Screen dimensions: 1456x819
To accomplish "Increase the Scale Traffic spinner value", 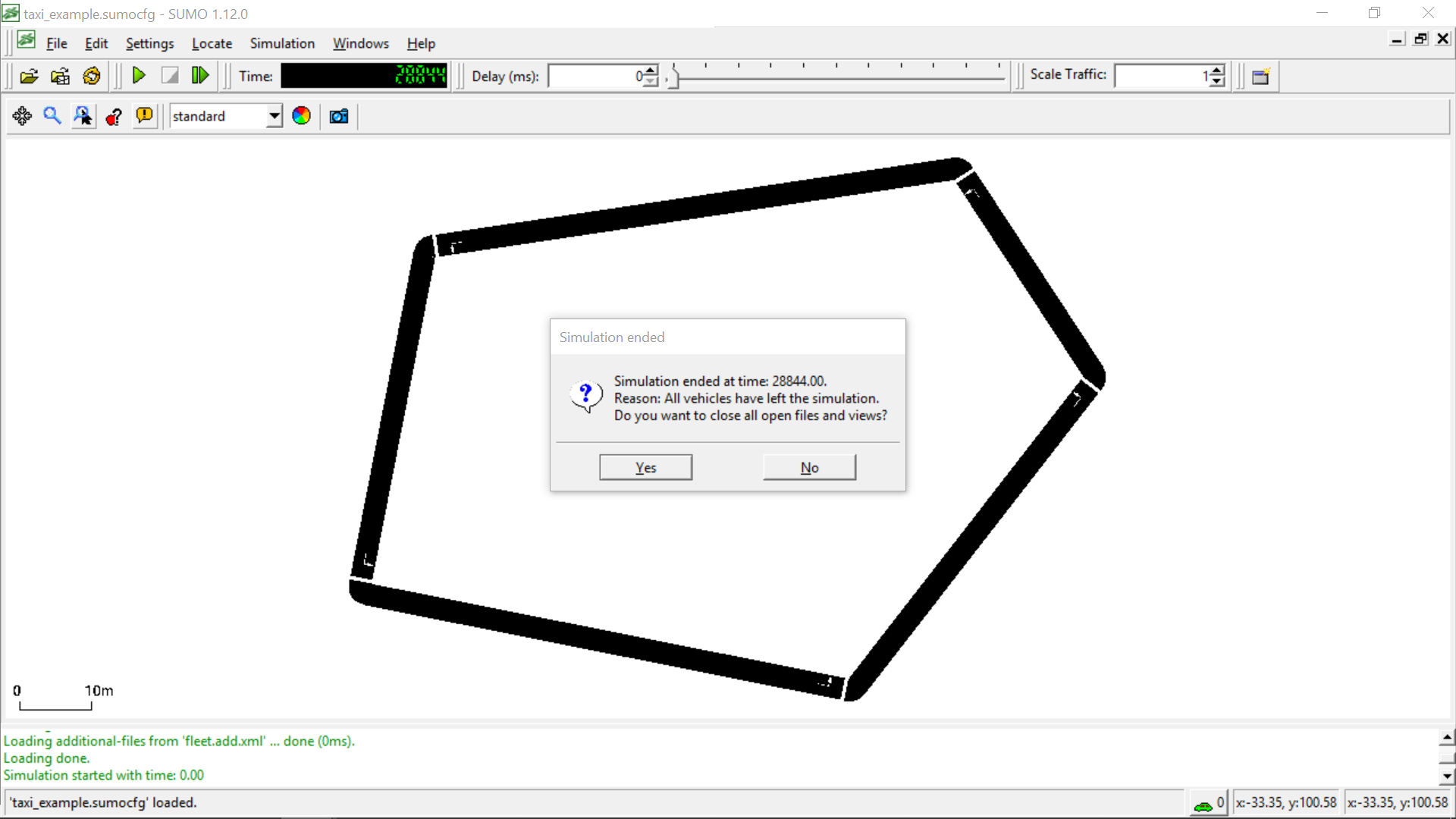I will (x=1217, y=71).
